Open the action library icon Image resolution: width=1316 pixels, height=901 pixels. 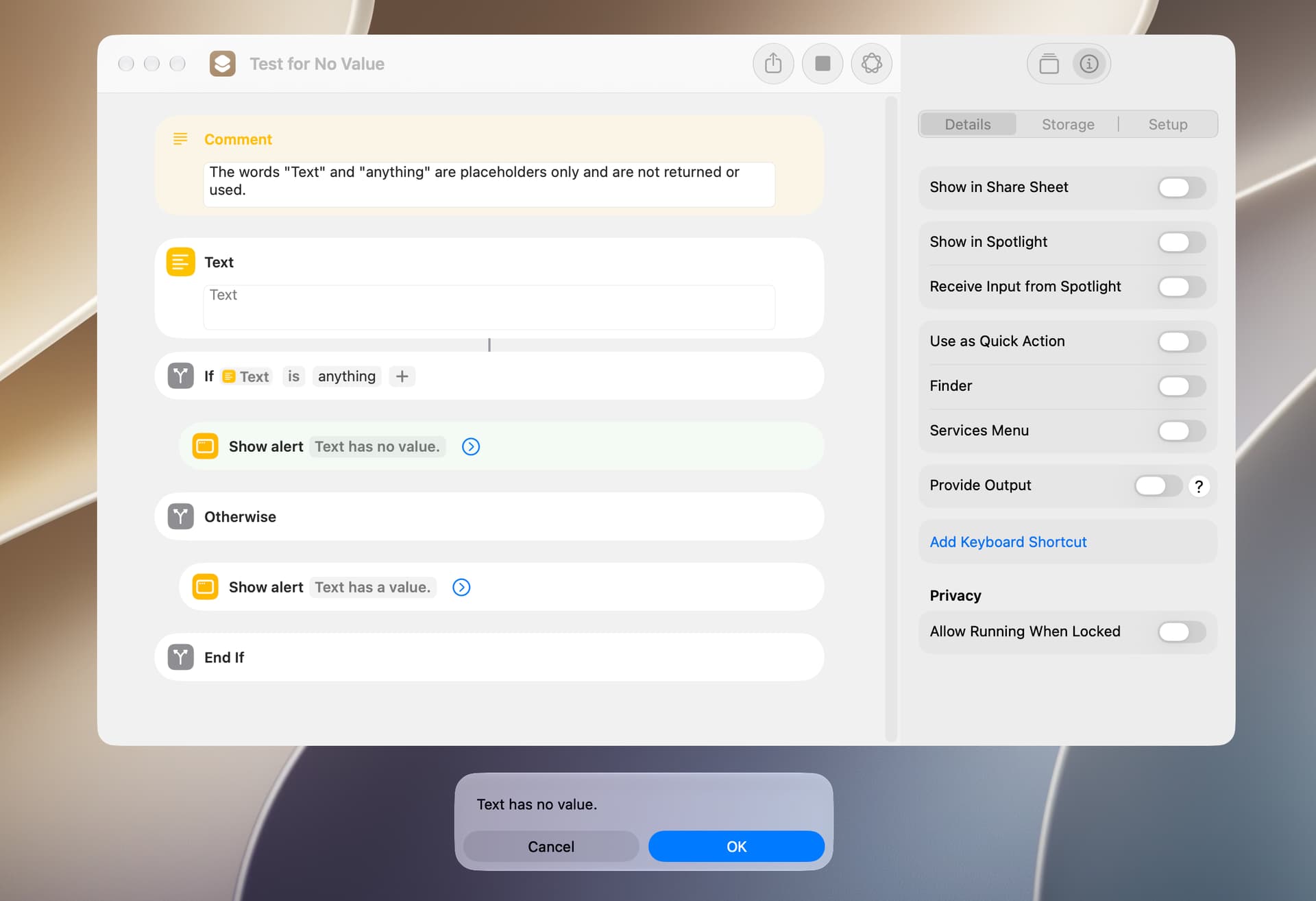1049,64
